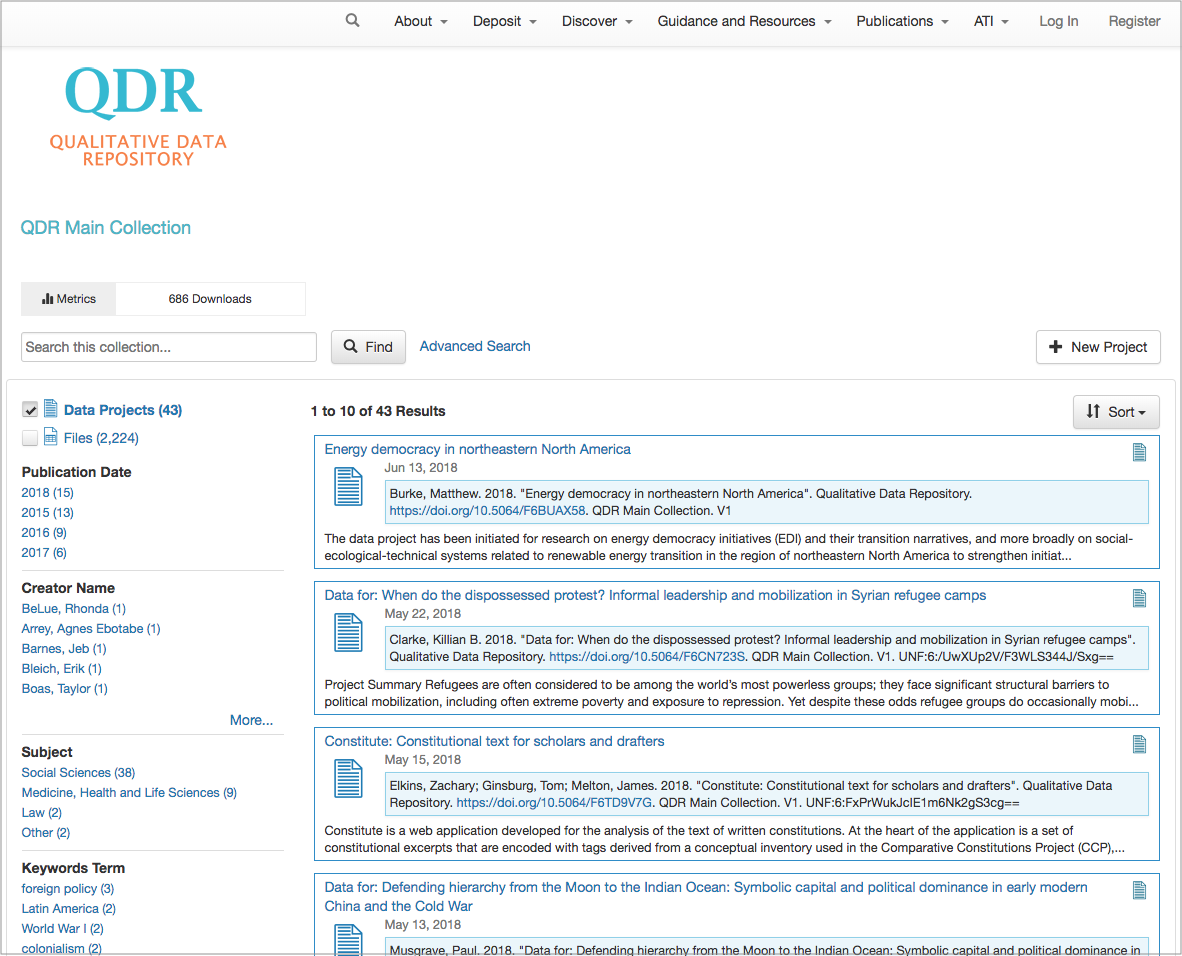Filter by keyword World War I (2)
This screenshot has width=1182, height=956.
pos(63,929)
